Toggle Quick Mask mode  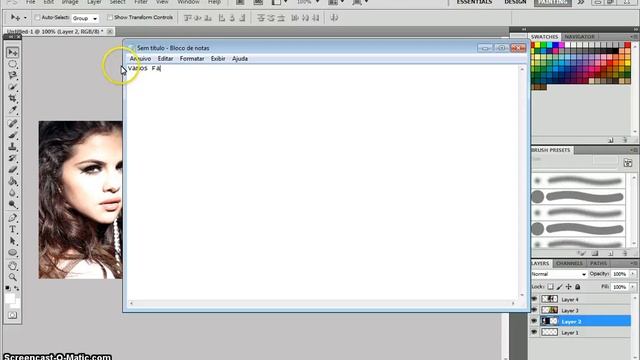click(13, 315)
